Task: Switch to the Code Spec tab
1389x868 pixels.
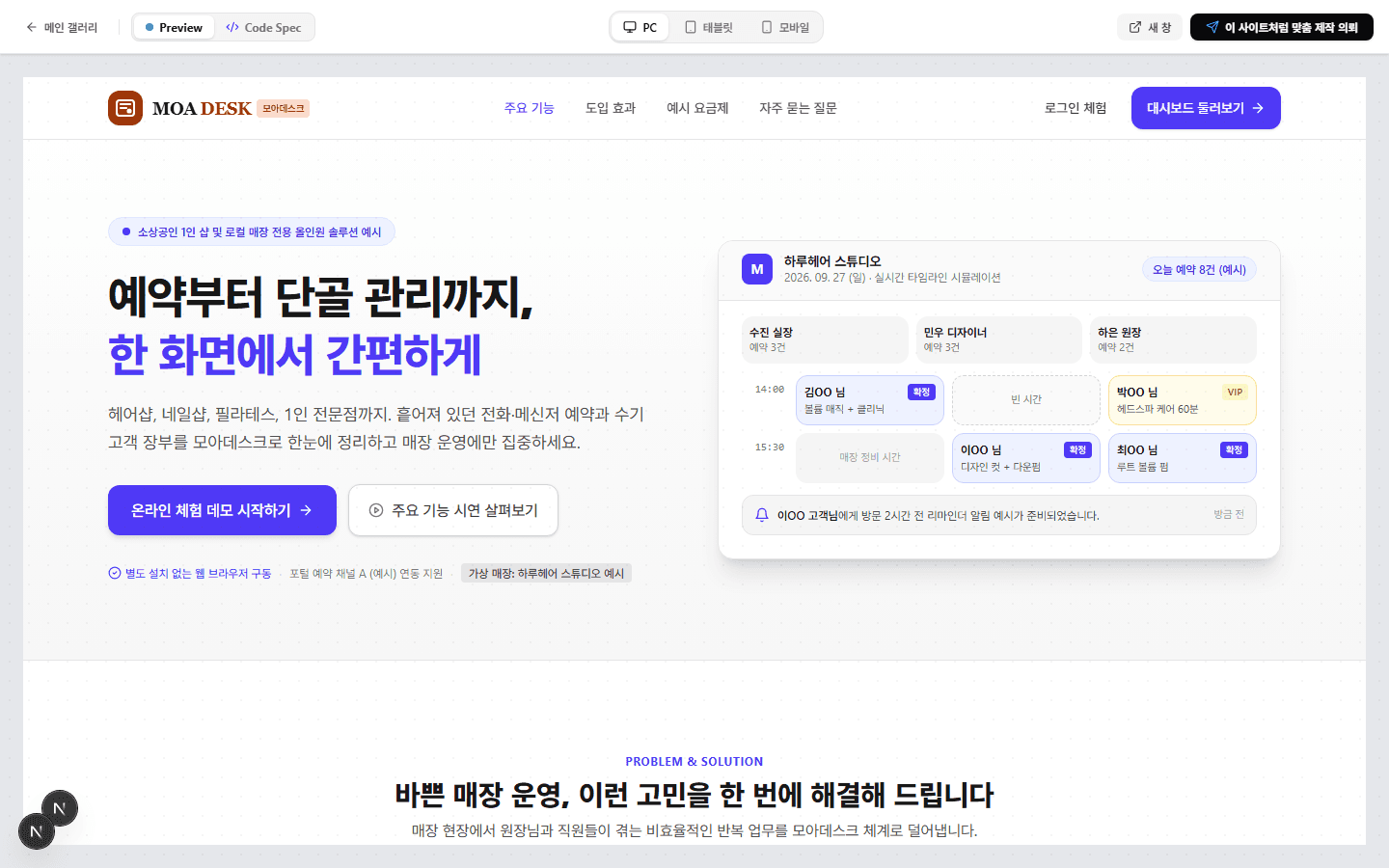Action: coord(263,27)
